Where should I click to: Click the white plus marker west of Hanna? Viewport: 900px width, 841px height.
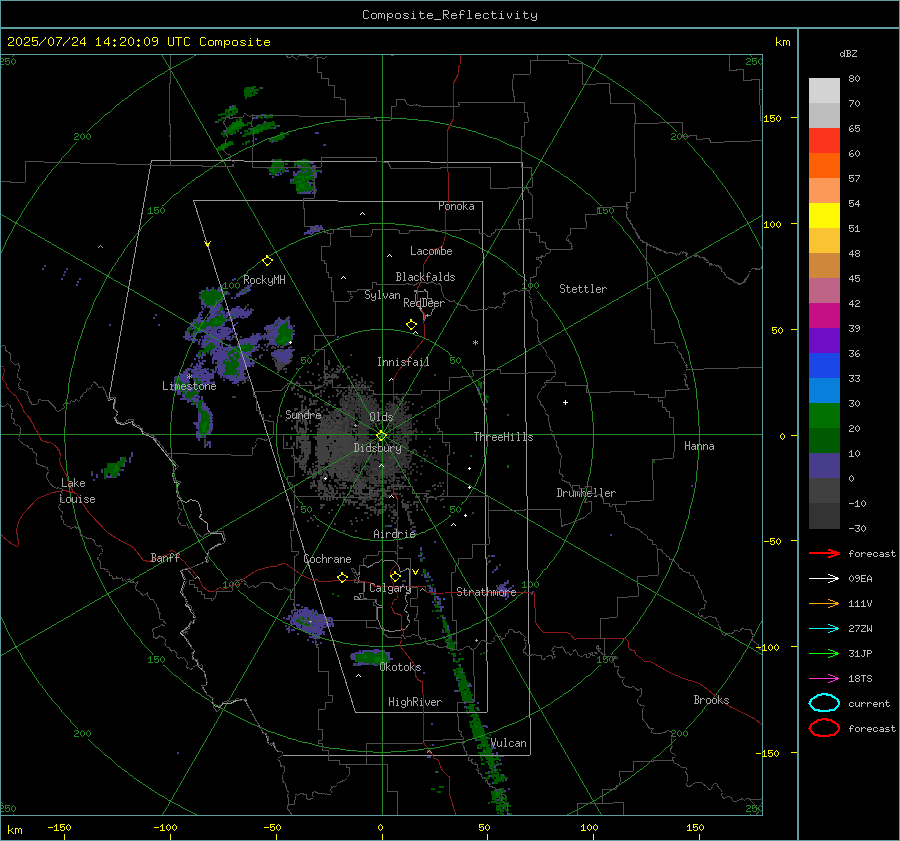click(x=565, y=402)
